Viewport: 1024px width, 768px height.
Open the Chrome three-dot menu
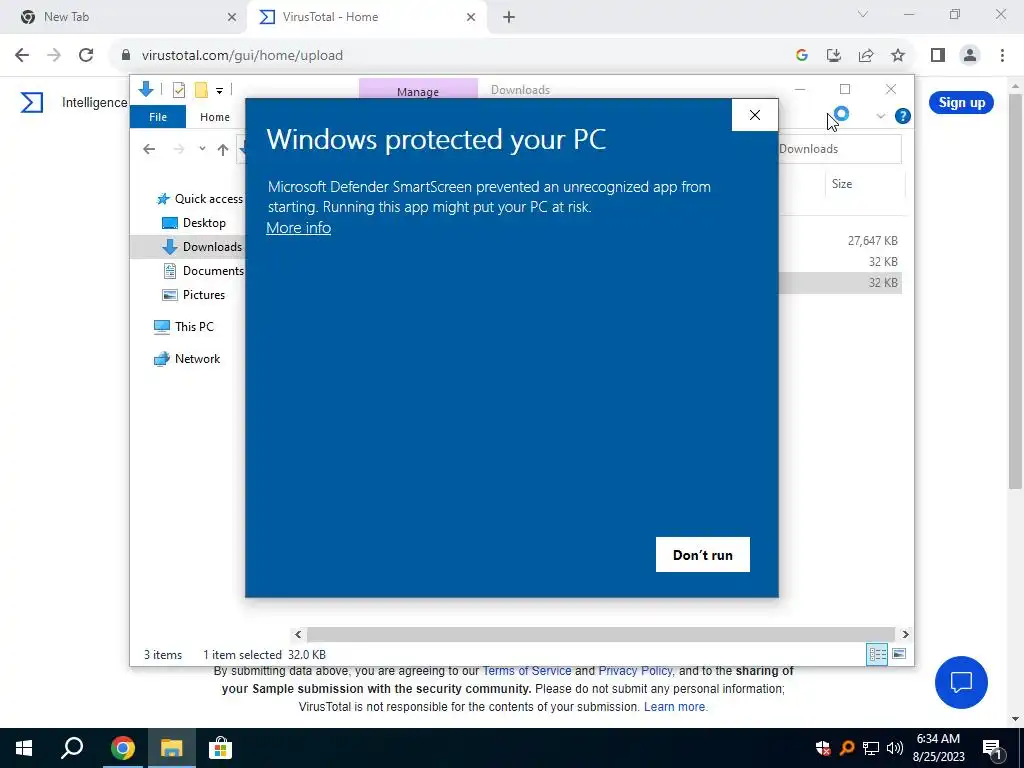[1002, 56]
